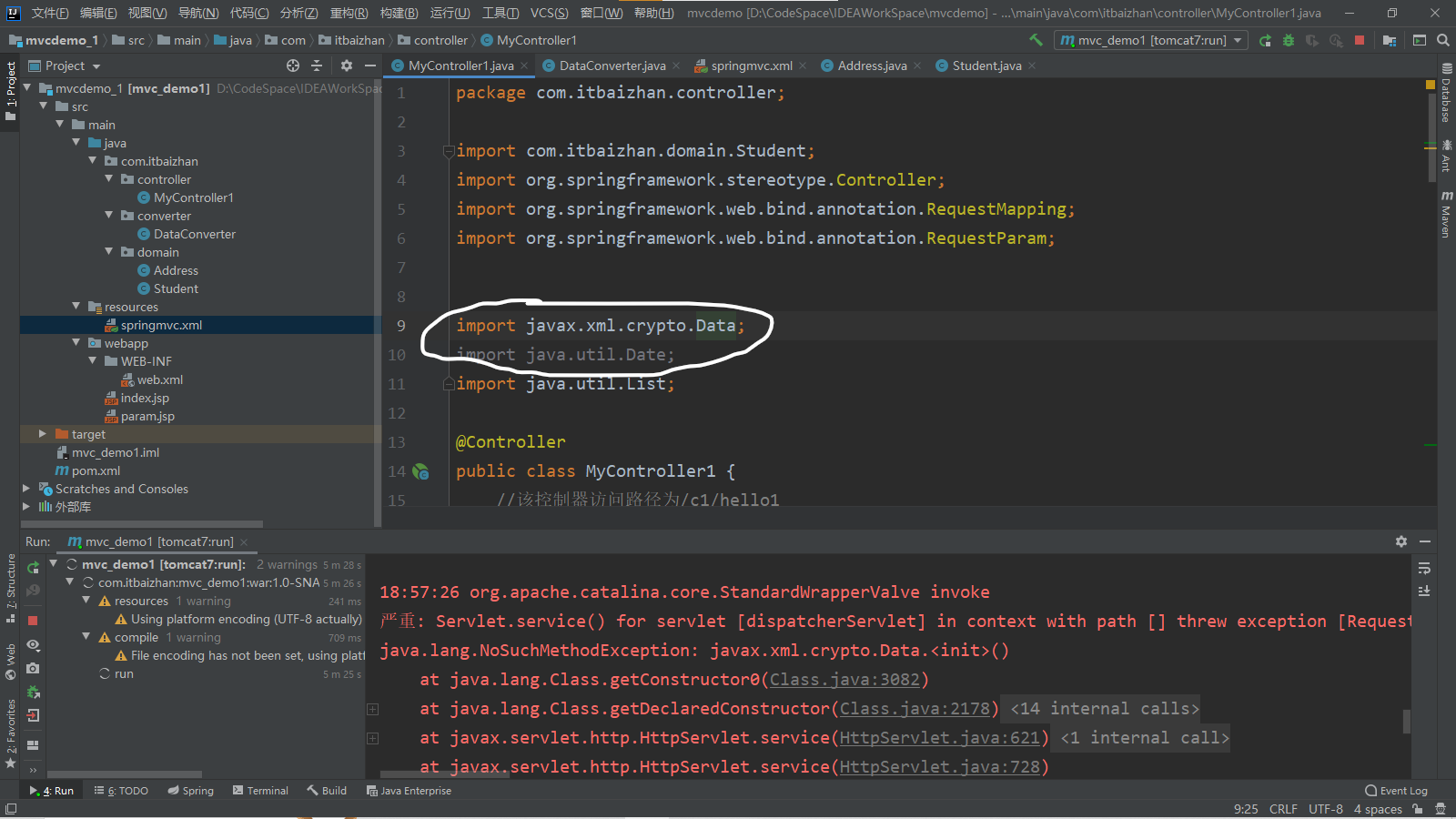Viewport: 1456px width, 819px height.
Task: Click the attach debugger bug icon in the Run panel
Action: pyautogui.click(x=34, y=692)
